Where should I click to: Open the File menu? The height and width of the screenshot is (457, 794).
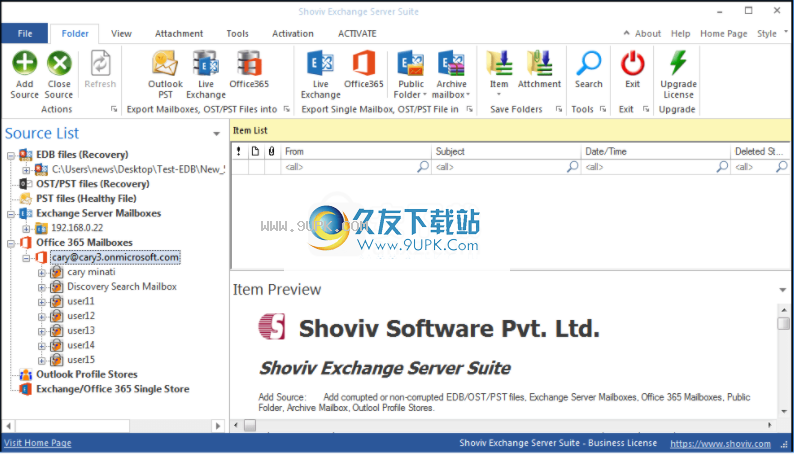coord(25,33)
